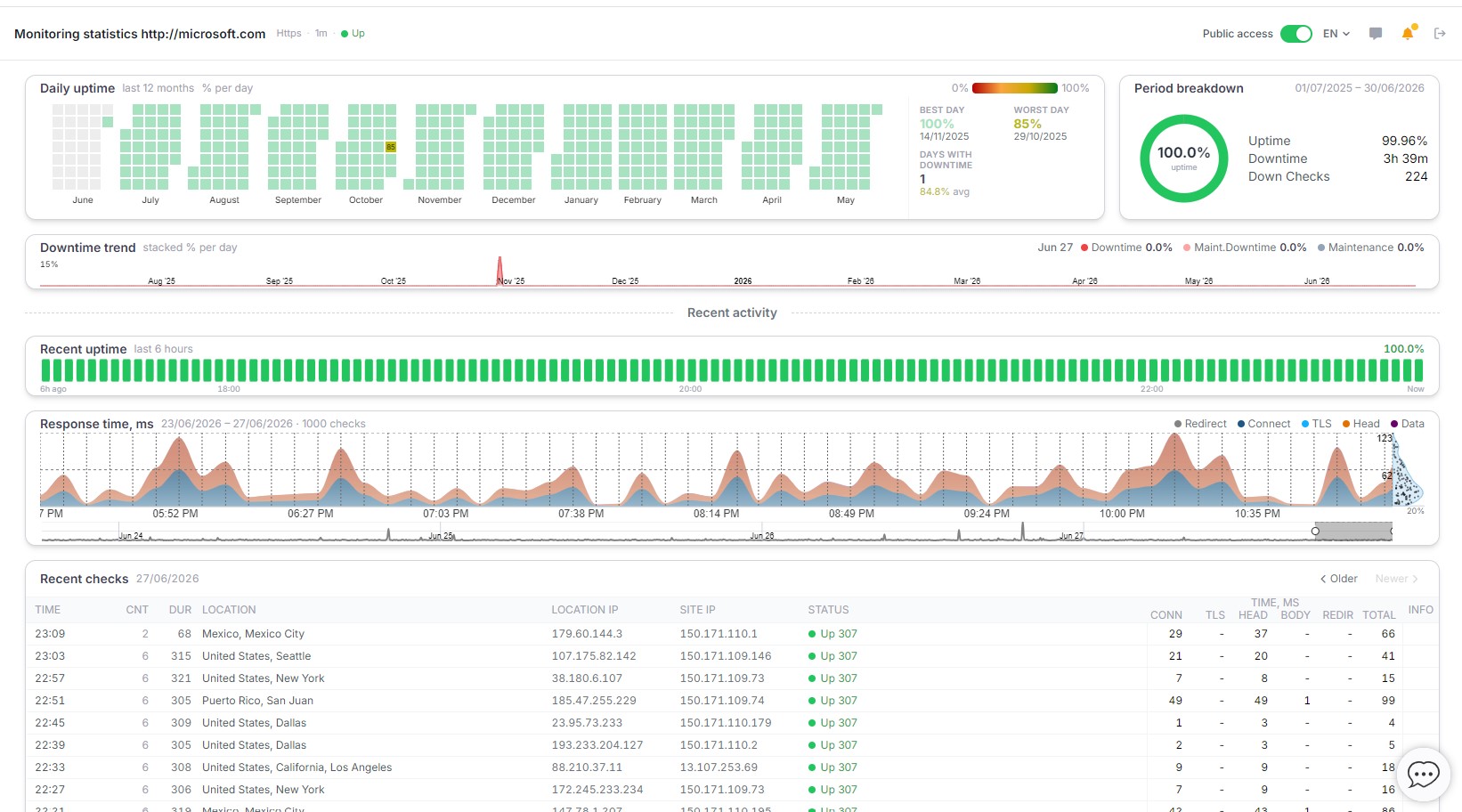This screenshot has width=1462, height=812.
Task: Click the logout exit icon
Action: point(1440,34)
